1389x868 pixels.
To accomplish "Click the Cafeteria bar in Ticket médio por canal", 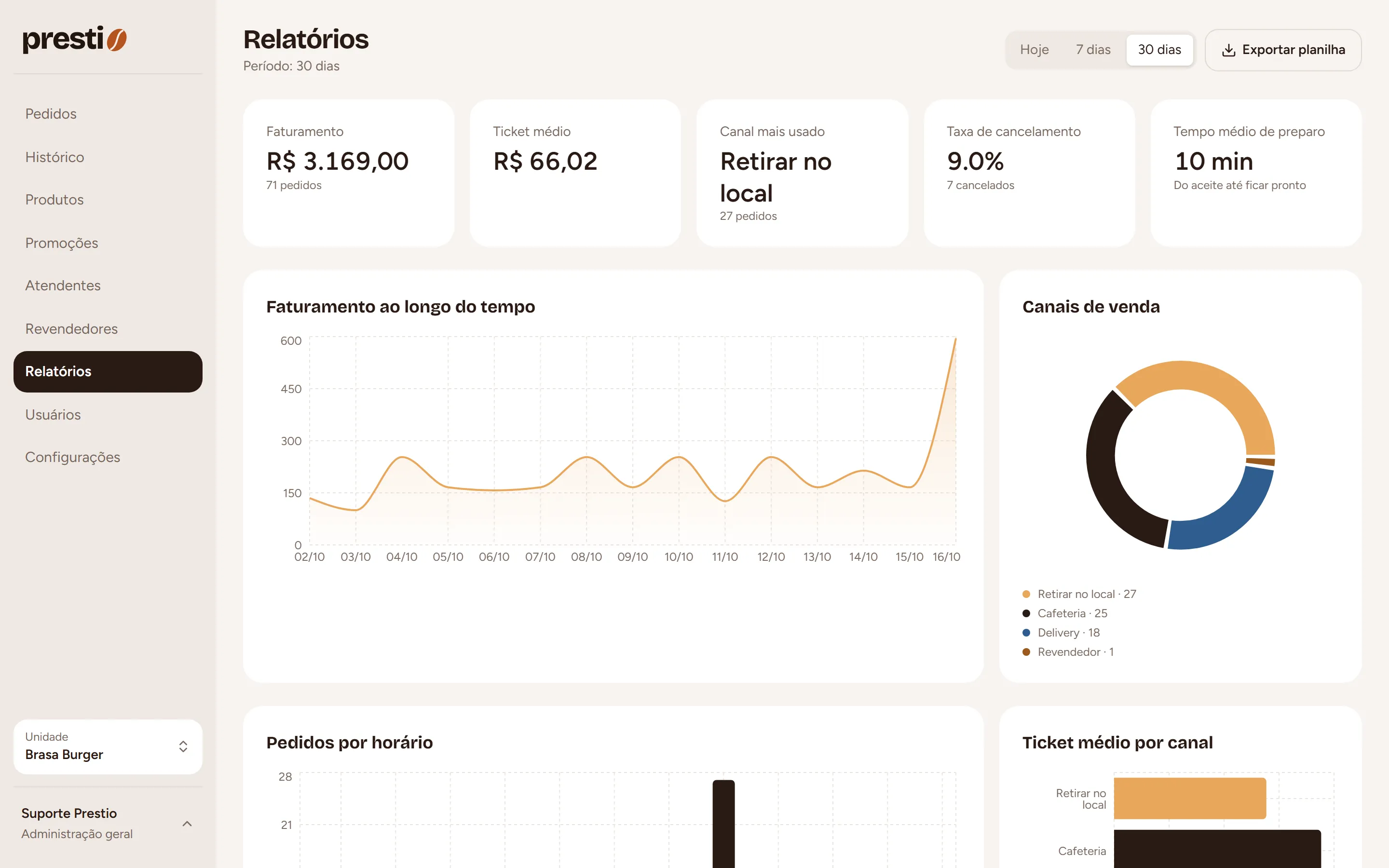I will (x=1217, y=849).
